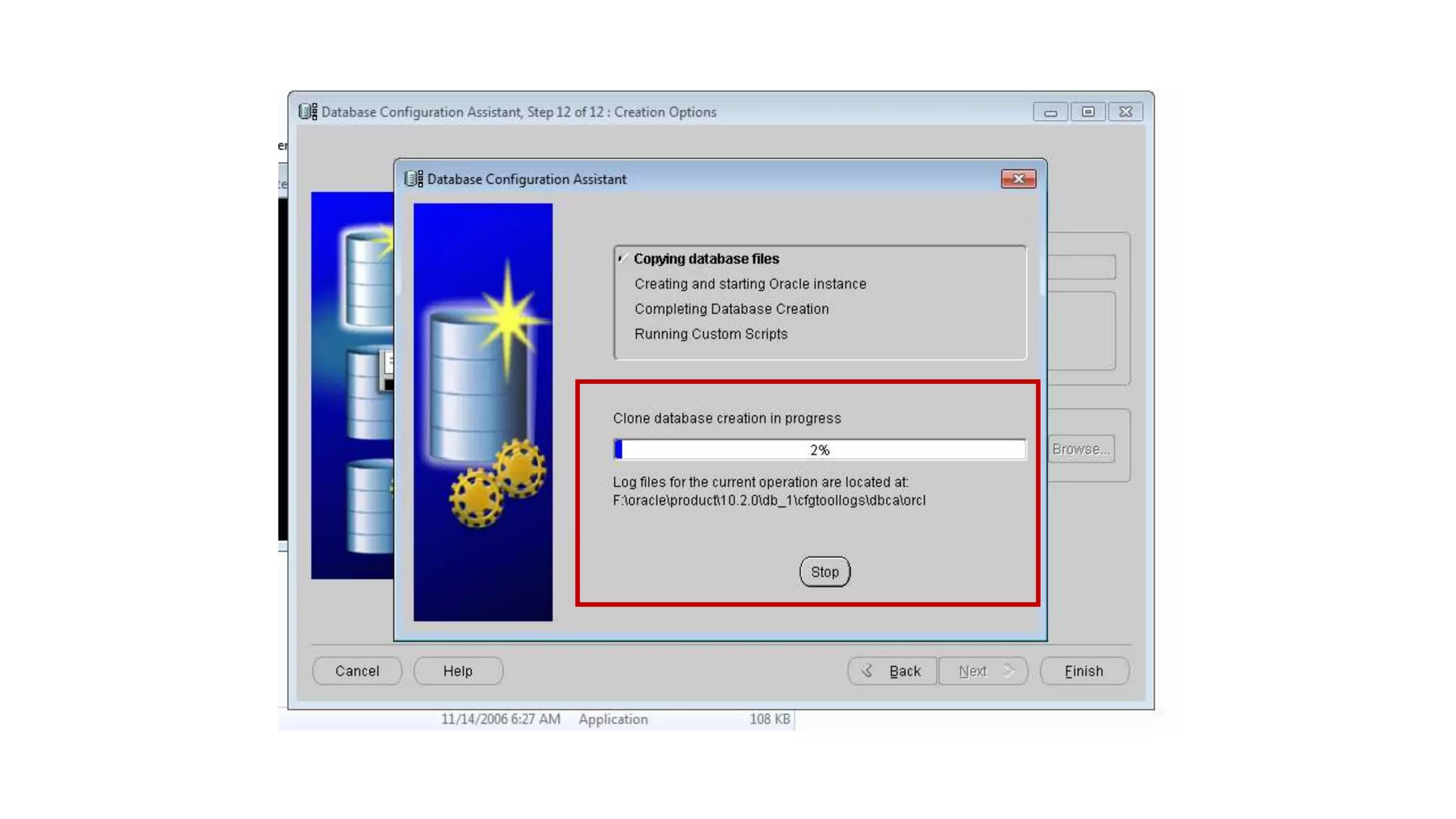Click the Stop button
The image size is (1456, 819).
click(825, 572)
